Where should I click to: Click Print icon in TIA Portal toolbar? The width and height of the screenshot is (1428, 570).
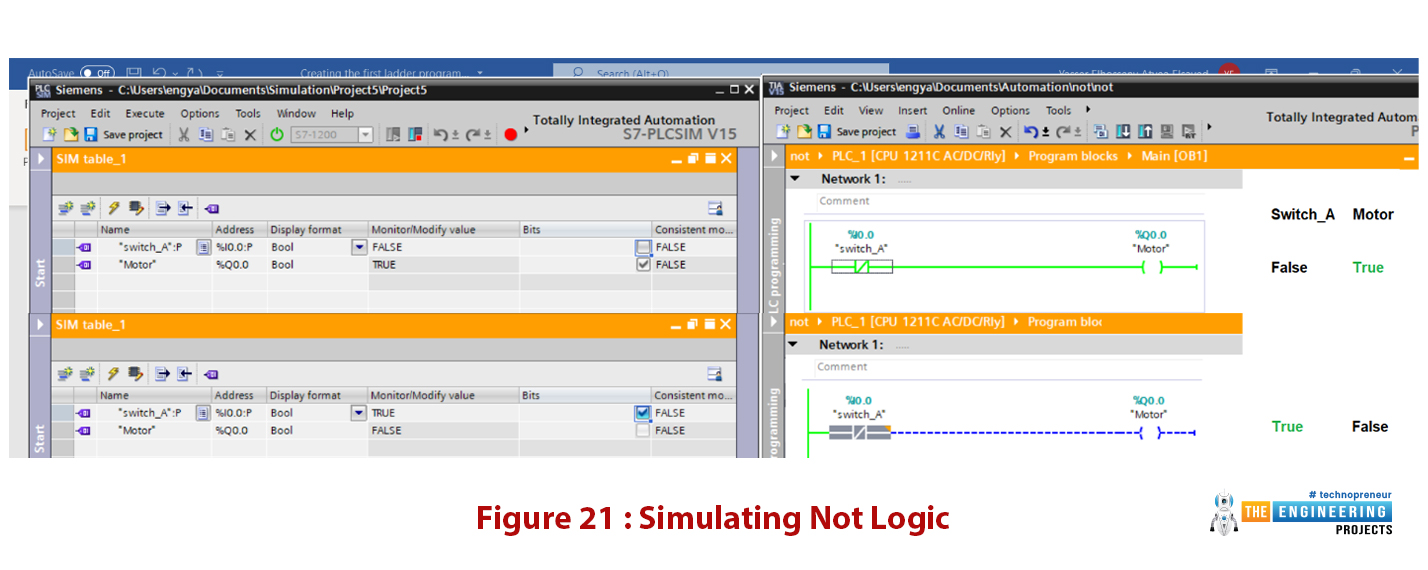[x=913, y=131]
